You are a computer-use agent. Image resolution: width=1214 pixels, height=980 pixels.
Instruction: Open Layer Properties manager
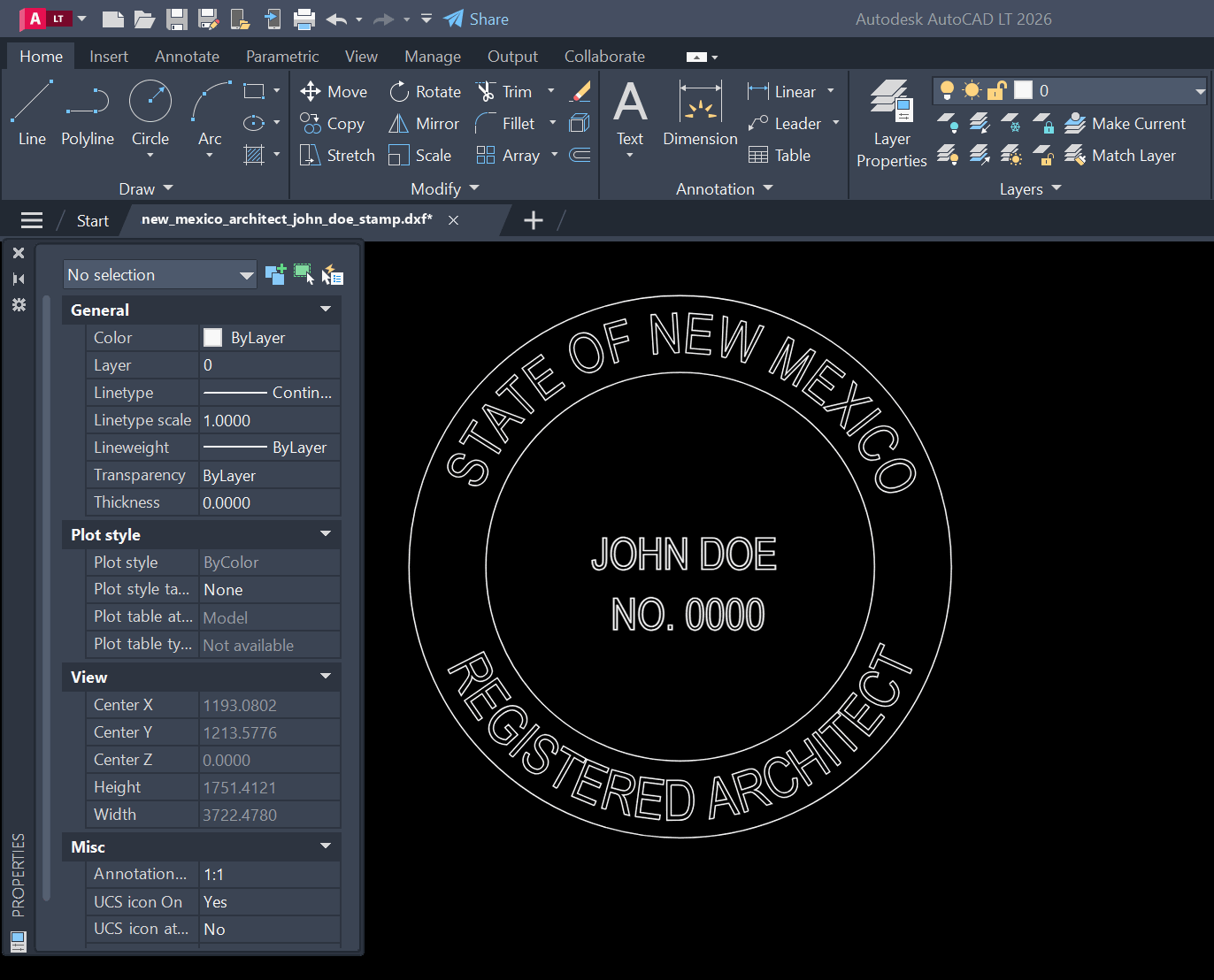[x=891, y=124]
